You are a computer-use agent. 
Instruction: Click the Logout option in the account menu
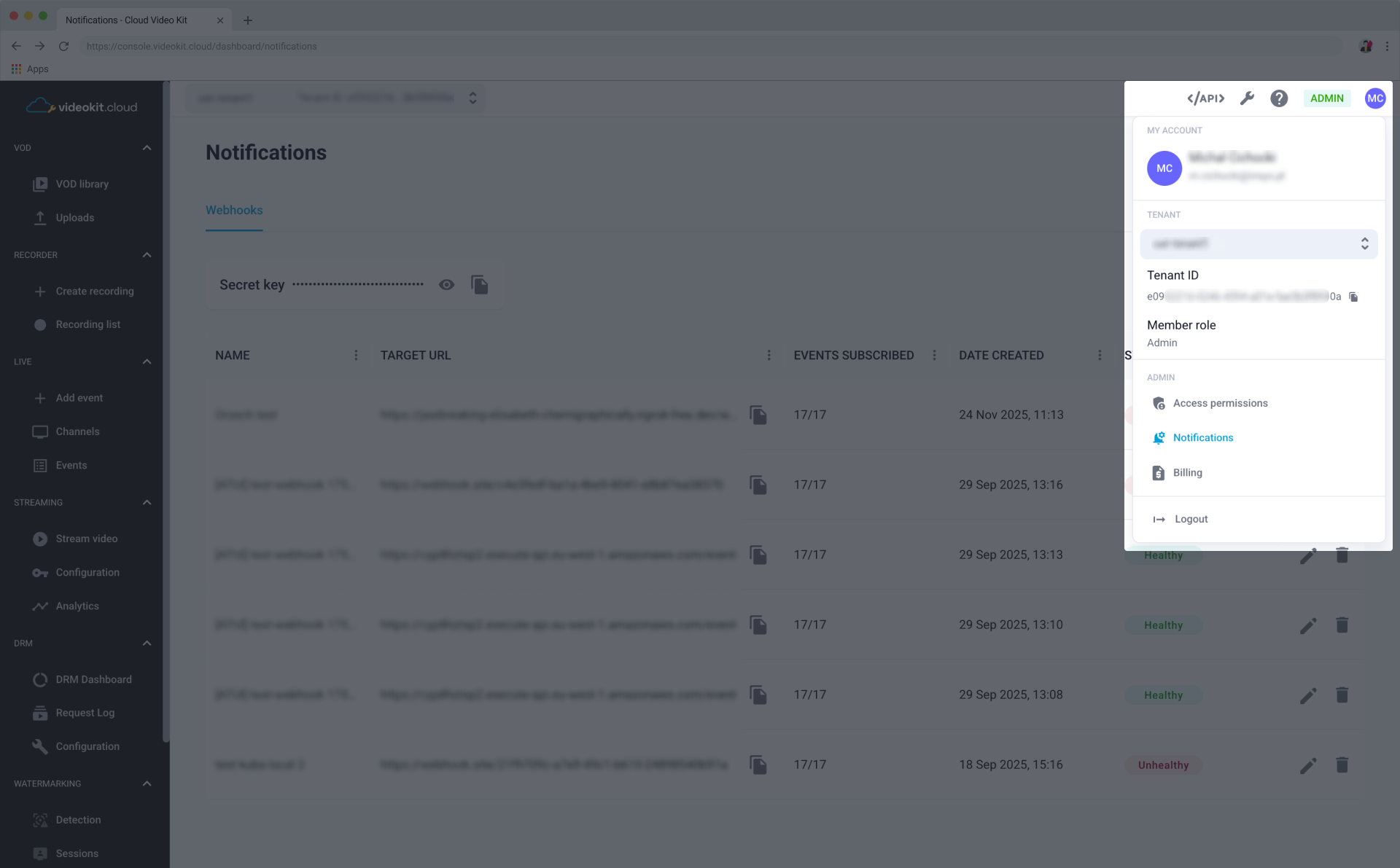coord(1190,518)
